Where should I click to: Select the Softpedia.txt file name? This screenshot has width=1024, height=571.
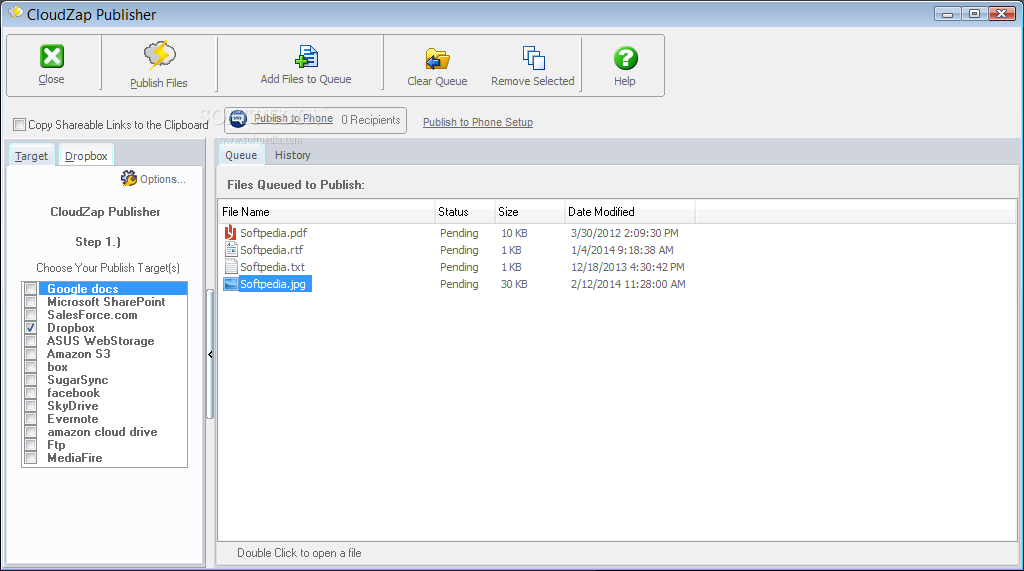[x=272, y=267]
